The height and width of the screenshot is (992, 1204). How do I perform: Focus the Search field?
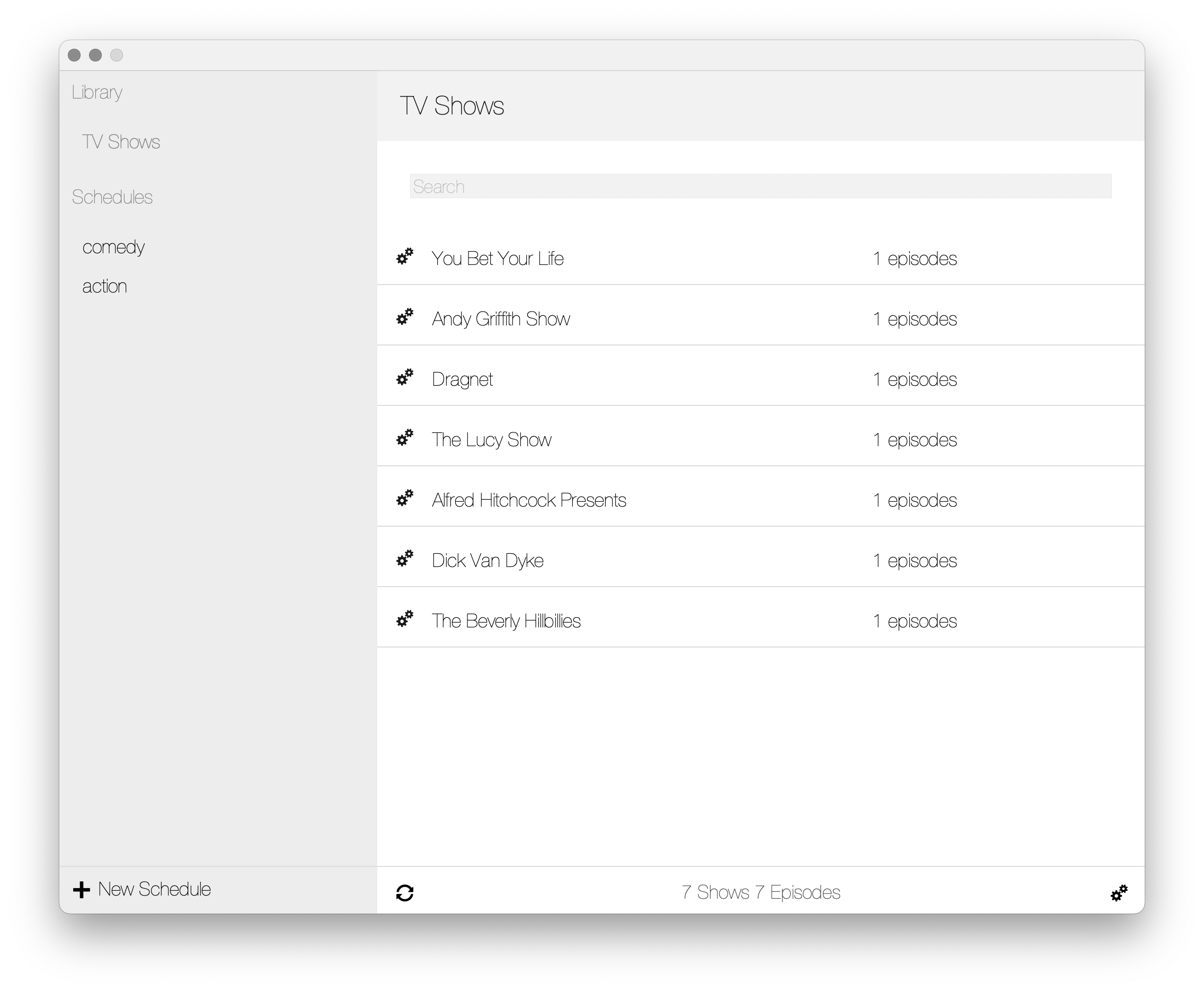pos(760,187)
